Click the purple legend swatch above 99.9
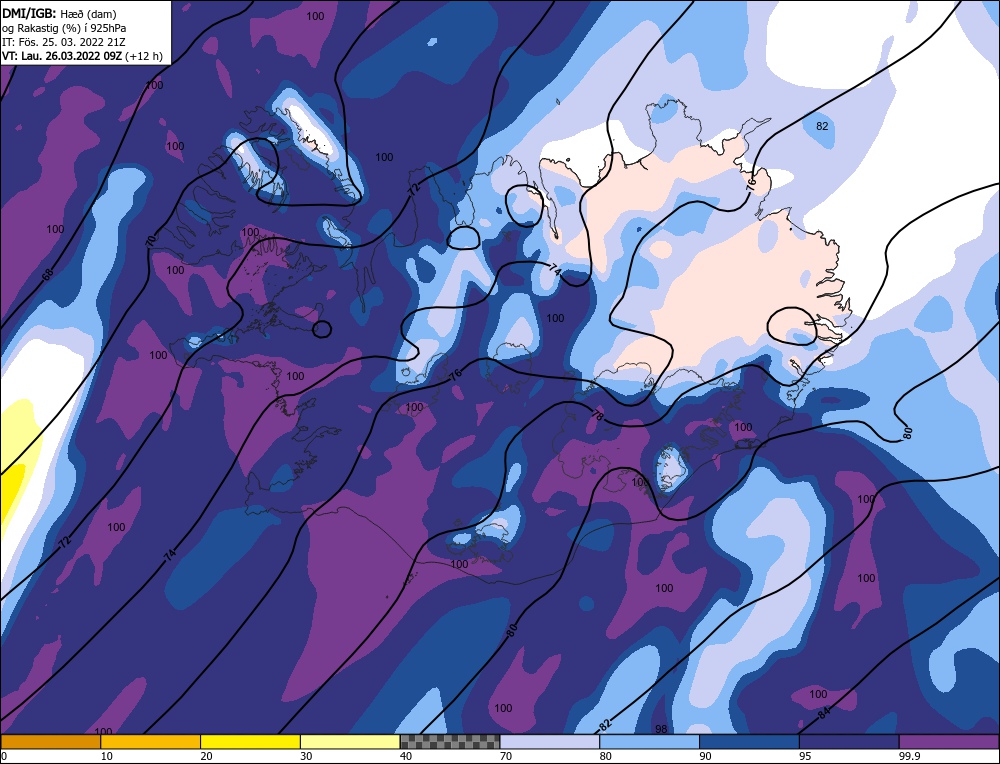The width and height of the screenshot is (1000, 764). (x=949, y=742)
